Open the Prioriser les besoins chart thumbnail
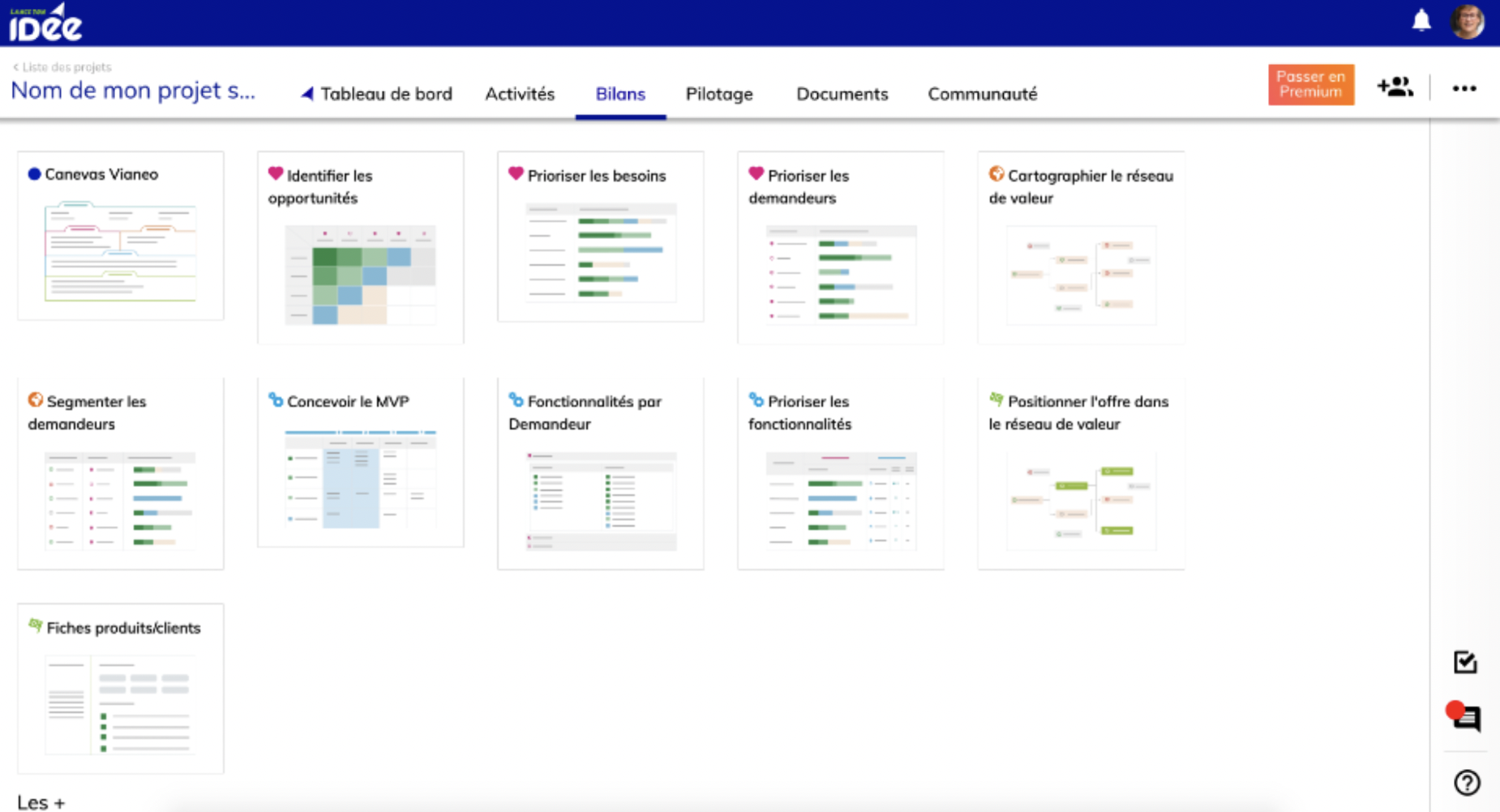This screenshot has height=812, width=1500. click(x=601, y=252)
